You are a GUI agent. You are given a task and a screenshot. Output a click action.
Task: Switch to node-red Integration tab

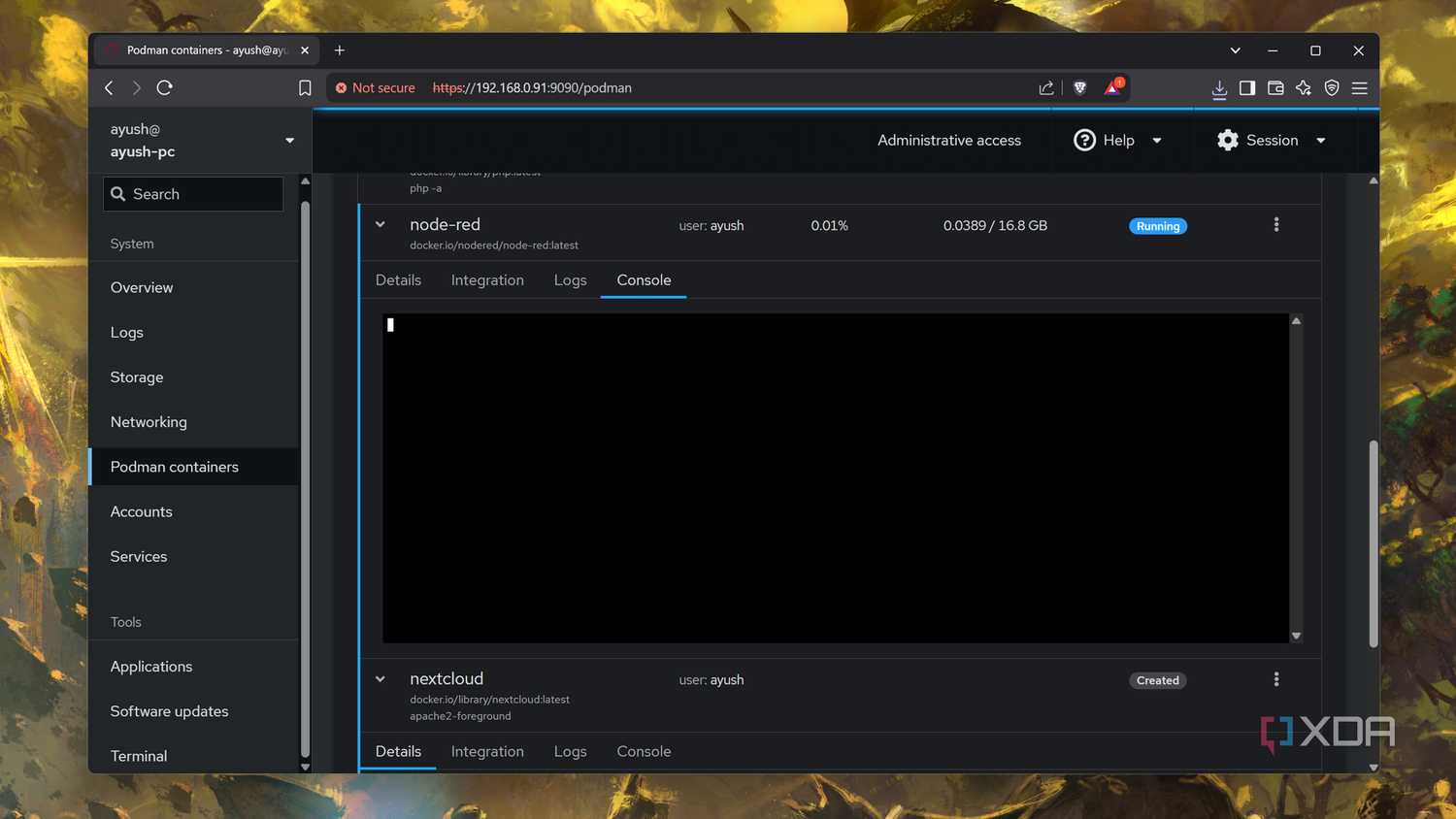[x=487, y=280]
